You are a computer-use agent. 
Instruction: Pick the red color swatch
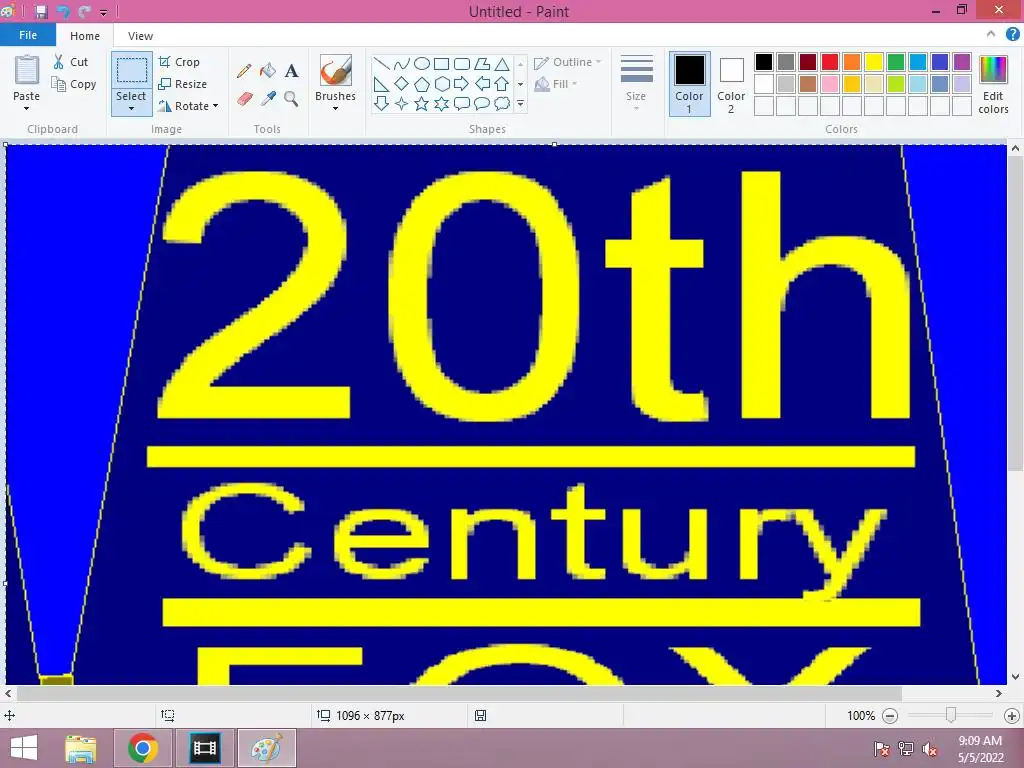[830, 62]
